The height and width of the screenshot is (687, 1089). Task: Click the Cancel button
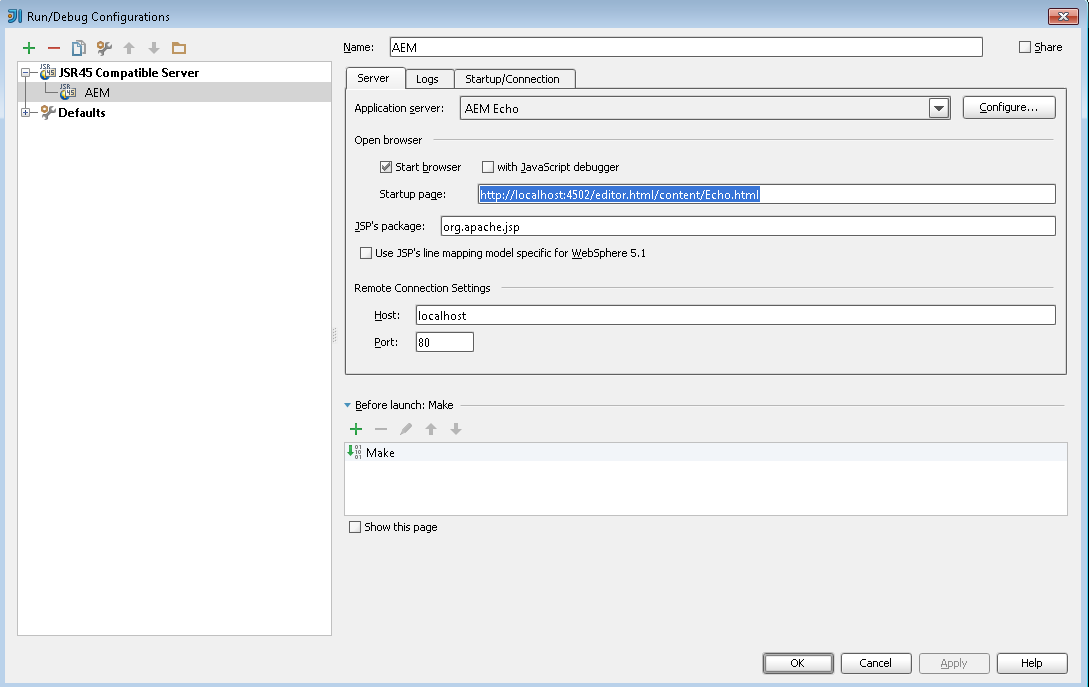coord(875,663)
